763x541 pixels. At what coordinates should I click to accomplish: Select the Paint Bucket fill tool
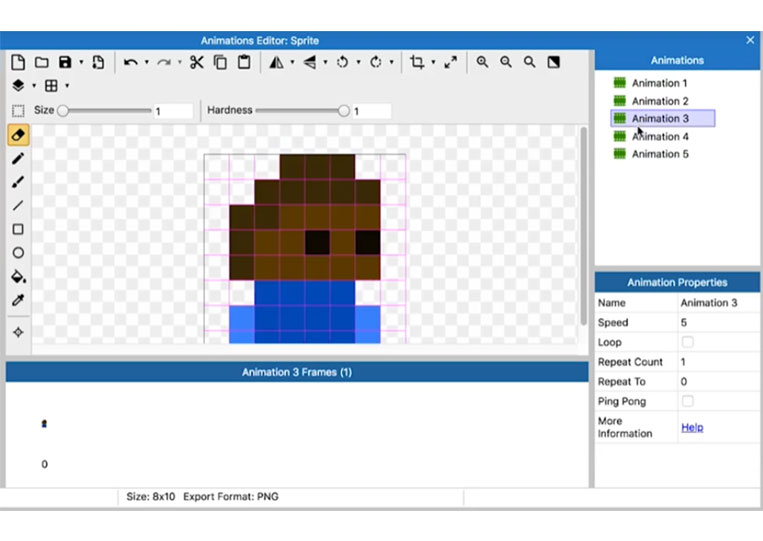(x=18, y=276)
